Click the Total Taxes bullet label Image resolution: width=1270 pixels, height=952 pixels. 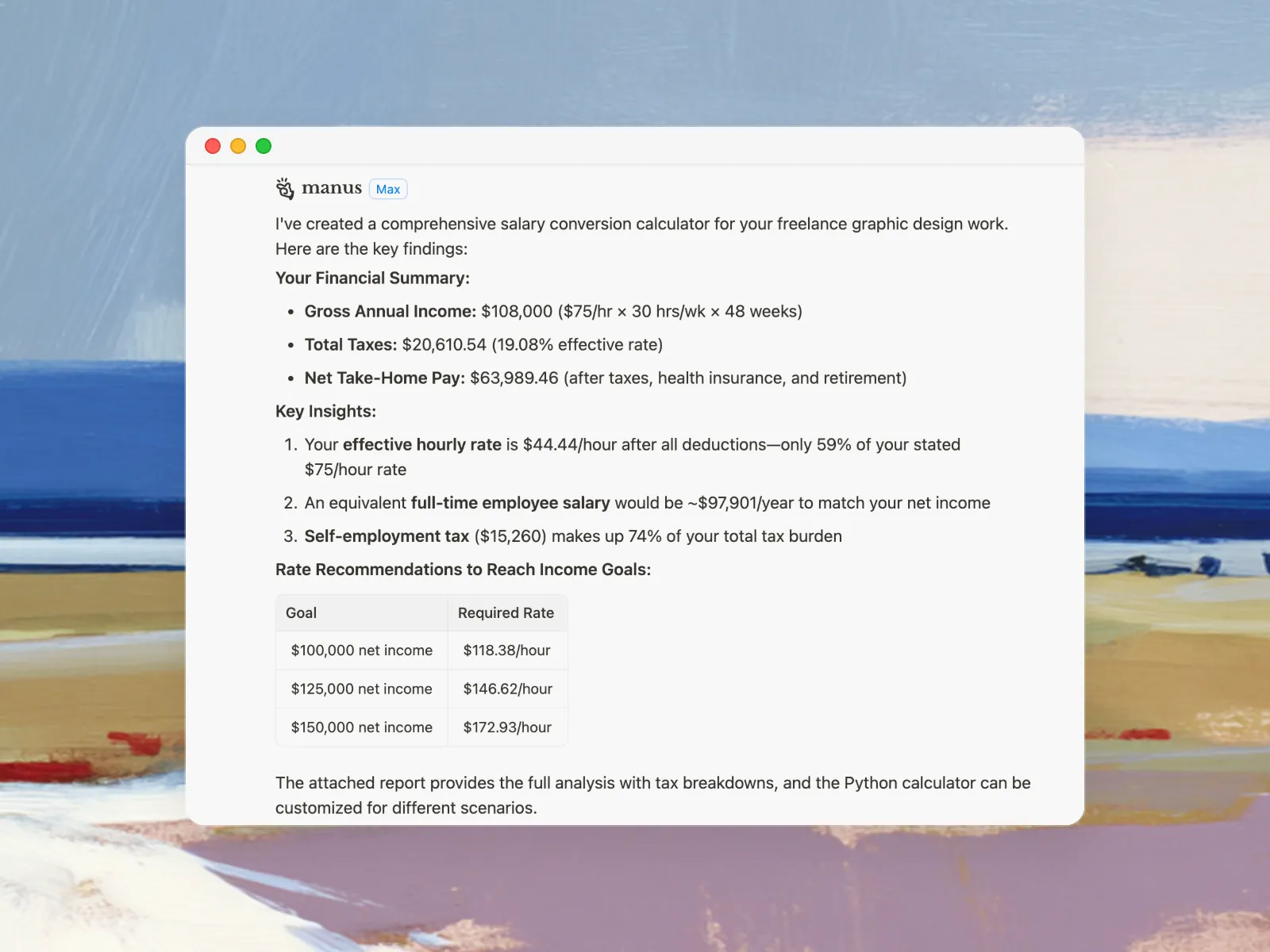click(351, 345)
